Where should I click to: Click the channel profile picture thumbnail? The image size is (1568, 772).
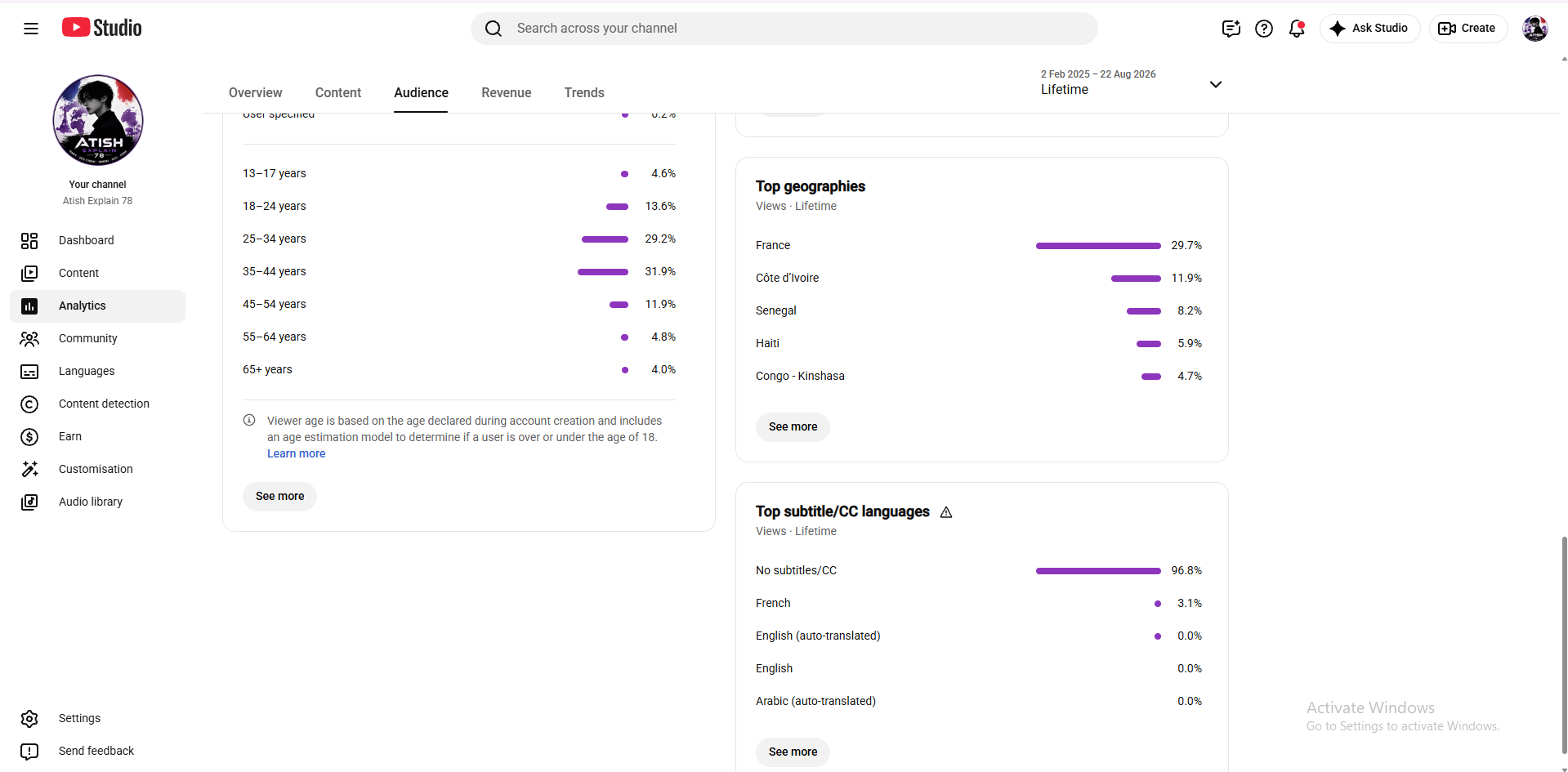(98, 120)
